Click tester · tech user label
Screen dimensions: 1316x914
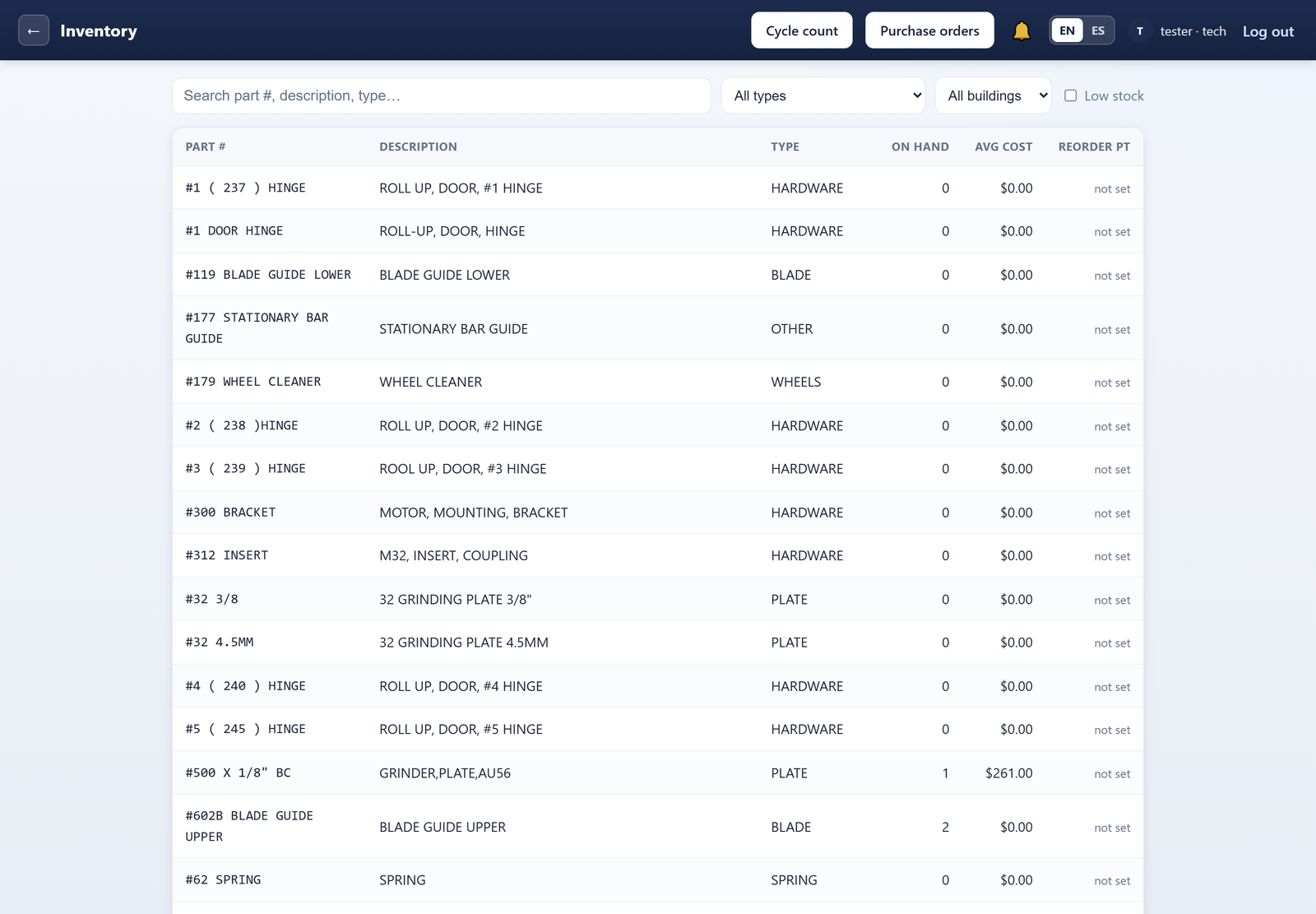pyautogui.click(x=1193, y=31)
